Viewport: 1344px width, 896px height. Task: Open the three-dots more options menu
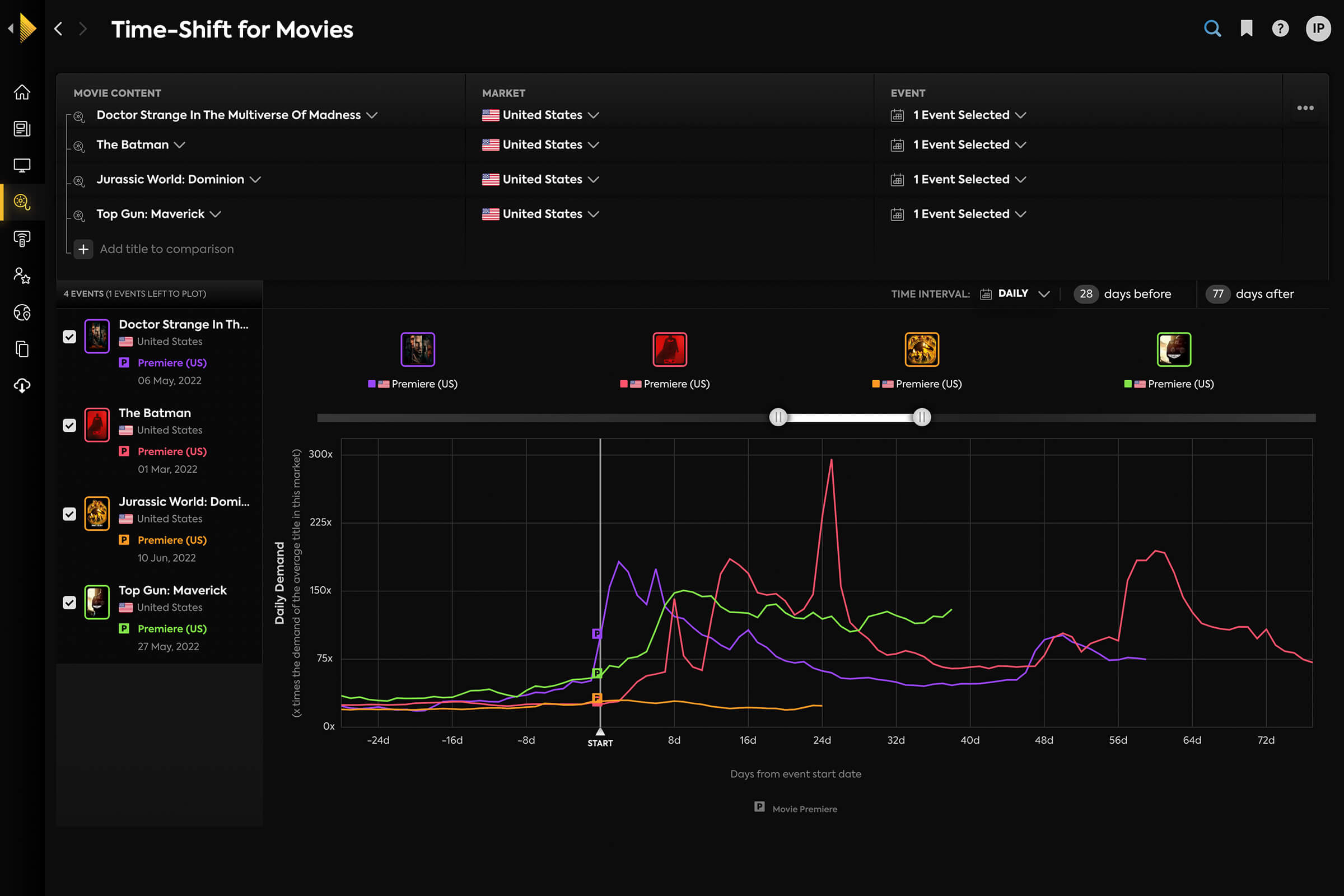click(x=1305, y=108)
